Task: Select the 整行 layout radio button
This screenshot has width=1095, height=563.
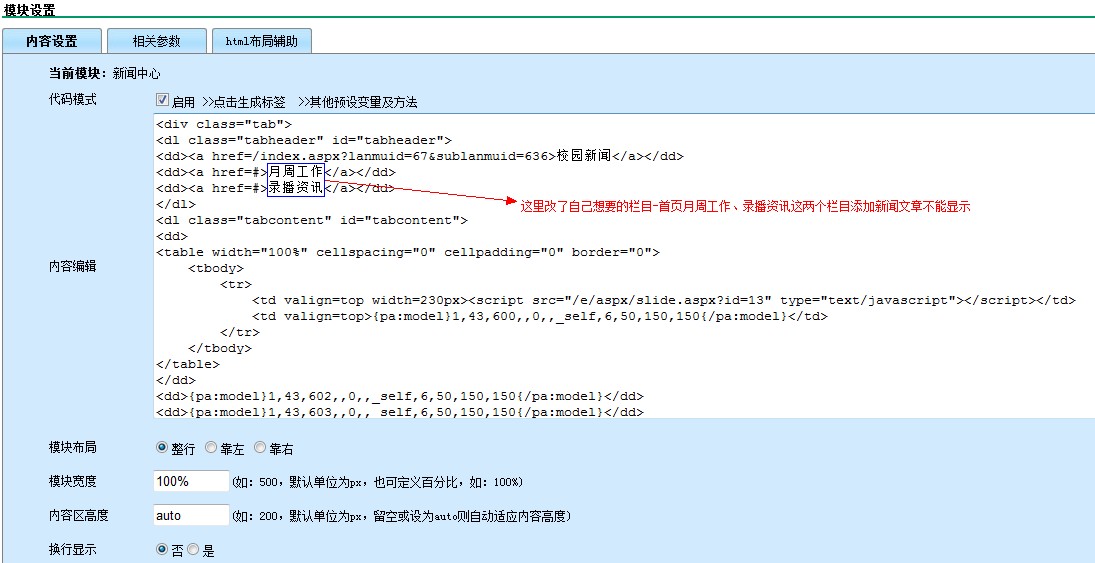Action: pyautogui.click(x=162, y=448)
